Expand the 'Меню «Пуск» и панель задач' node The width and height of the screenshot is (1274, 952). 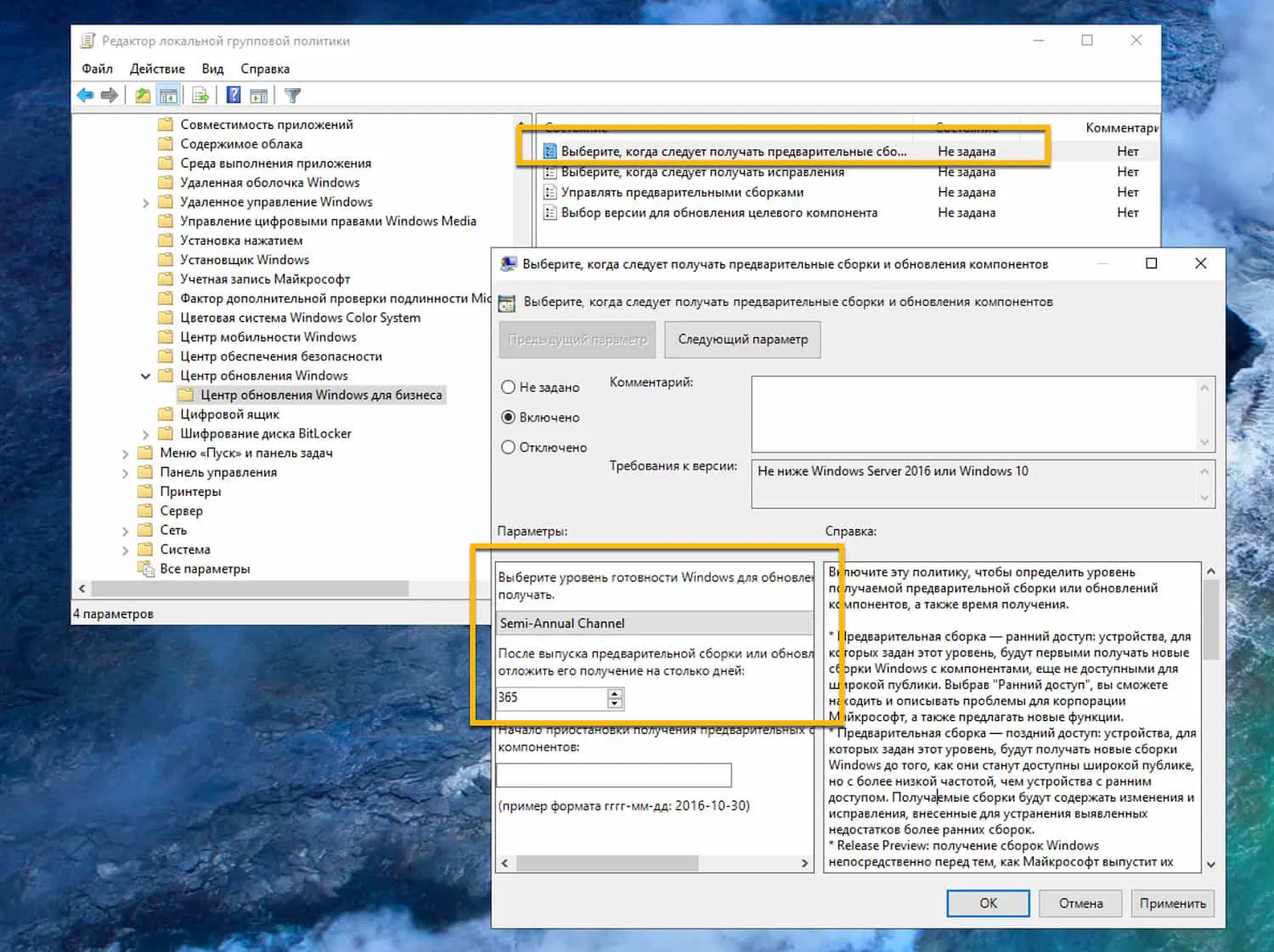126,454
